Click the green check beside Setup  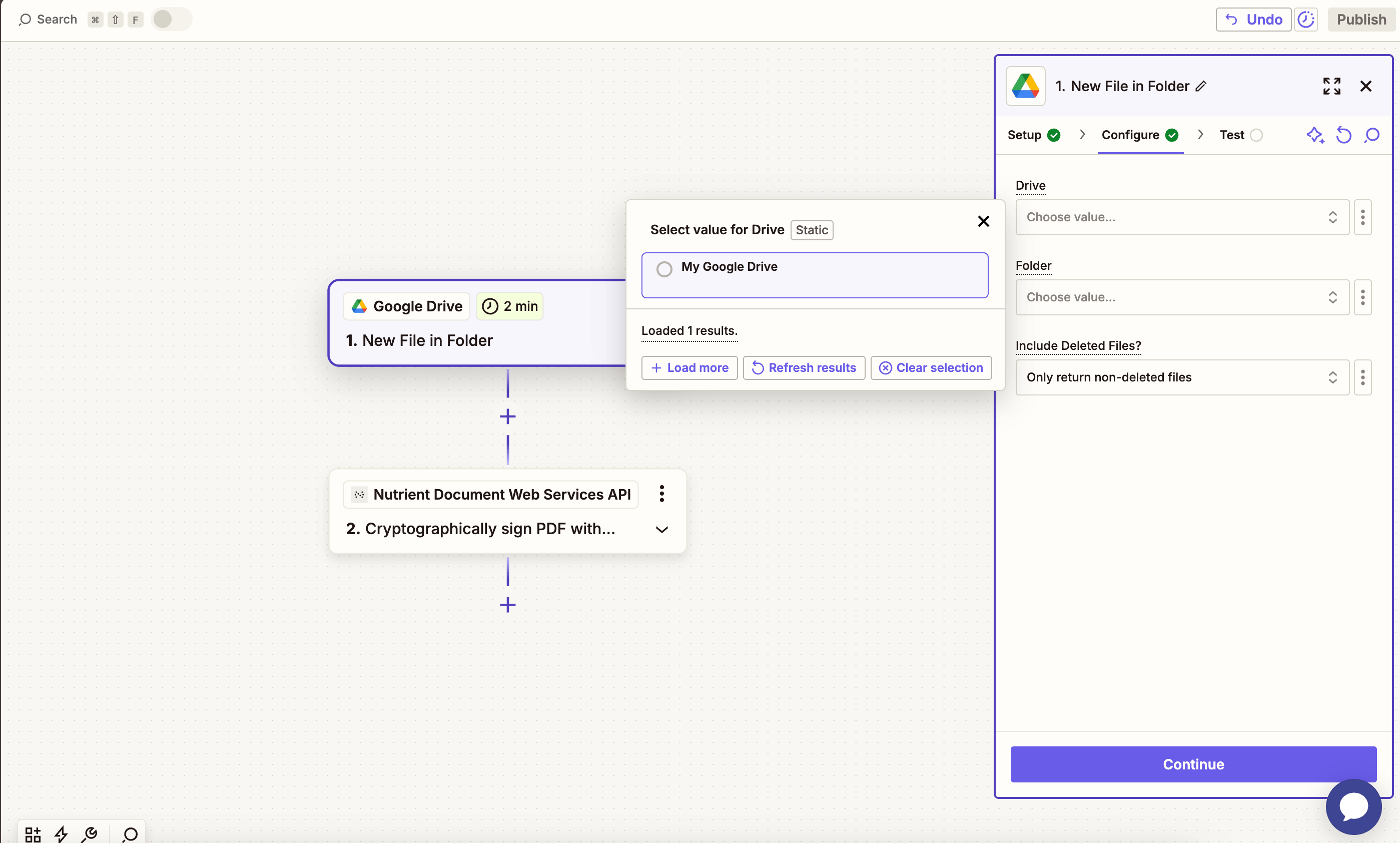tap(1054, 135)
